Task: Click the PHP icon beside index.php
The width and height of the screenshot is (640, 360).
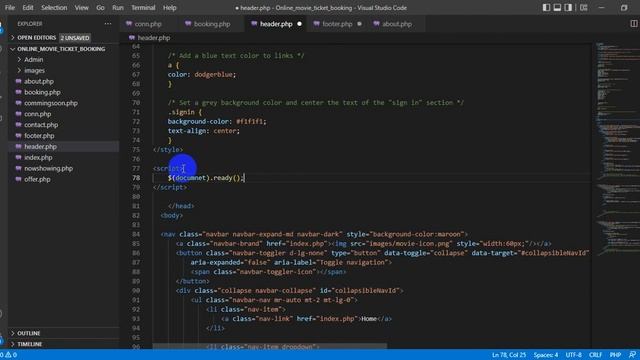Action: coord(18,158)
